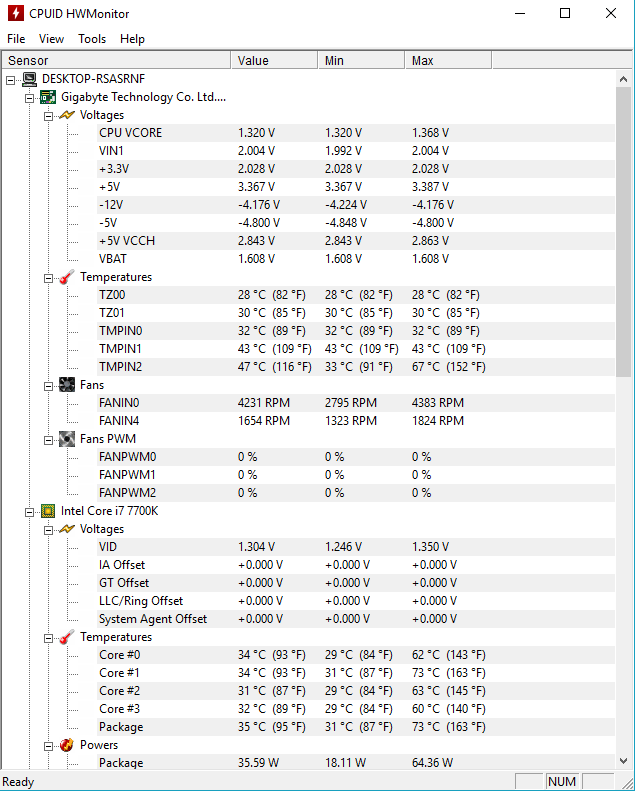Collapse the Gigabyte Technology node
The image size is (635, 791).
tap(29, 97)
